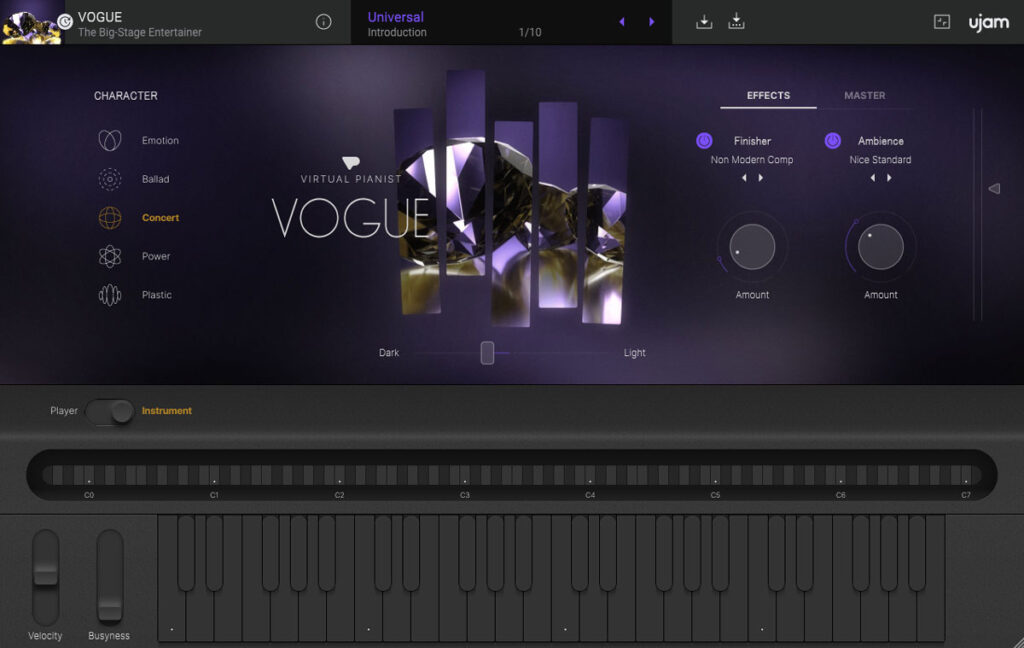The width and height of the screenshot is (1024, 648).
Task: Select the Power character
Action: click(x=155, y=256)
